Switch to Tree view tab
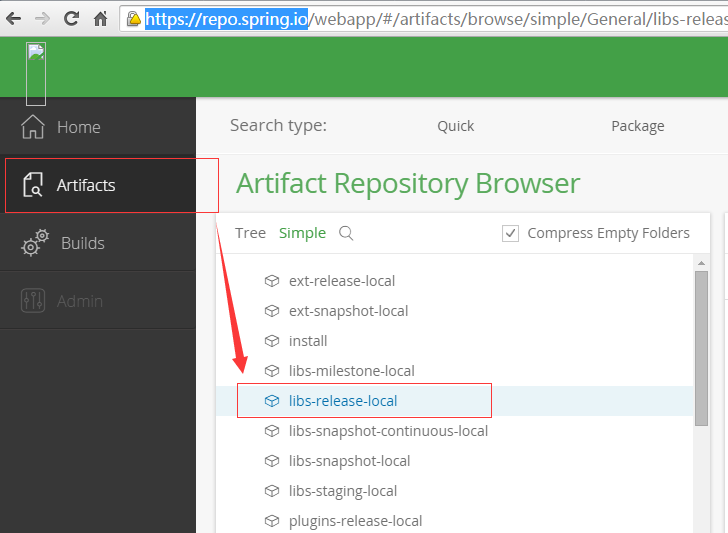Image resolution: width=728 pixels, height=533 pixels. (250, 233)
